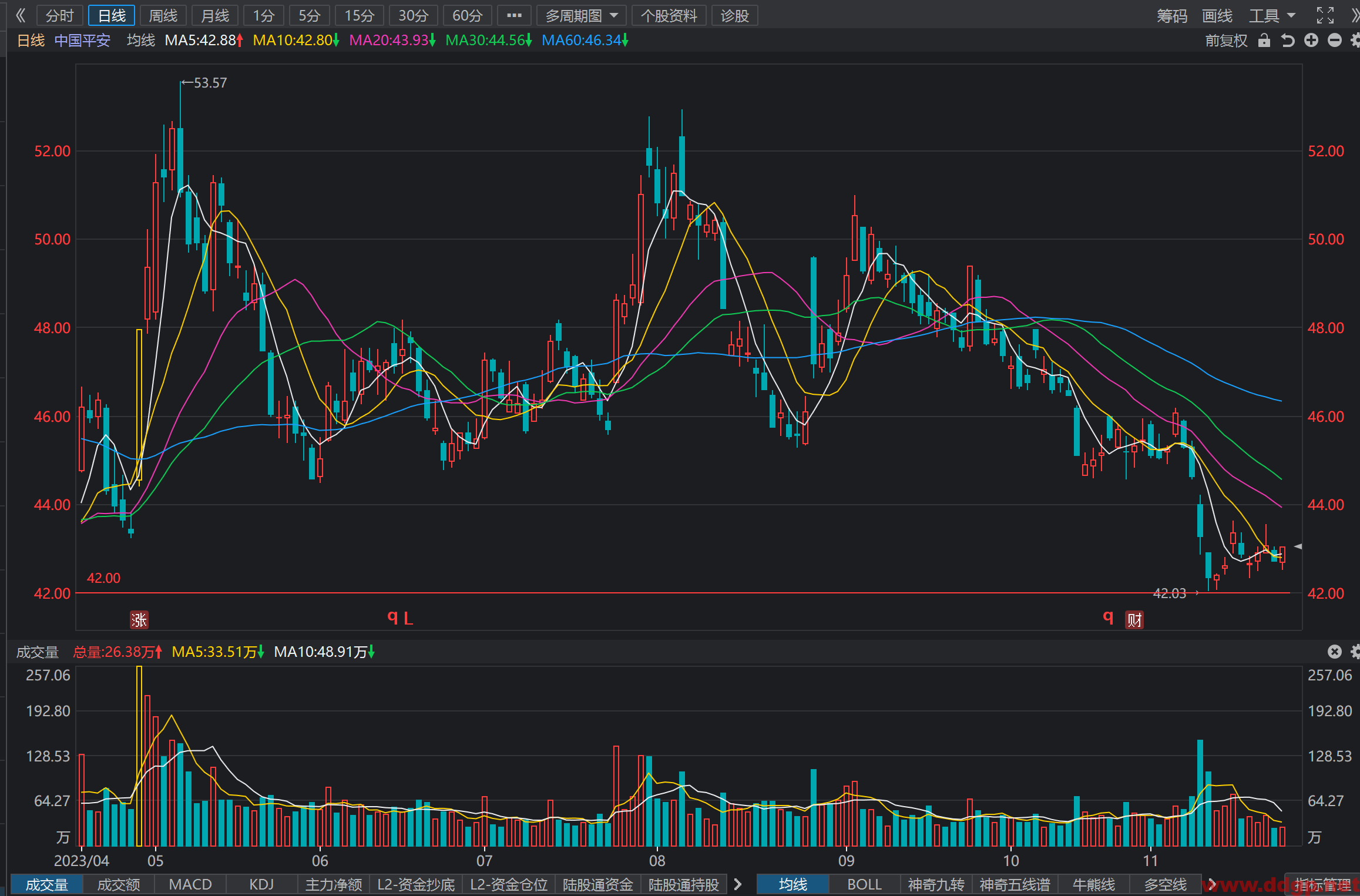1360x896 pixels.
Task: Click red q marker near November
Action: pos(1108,617)
